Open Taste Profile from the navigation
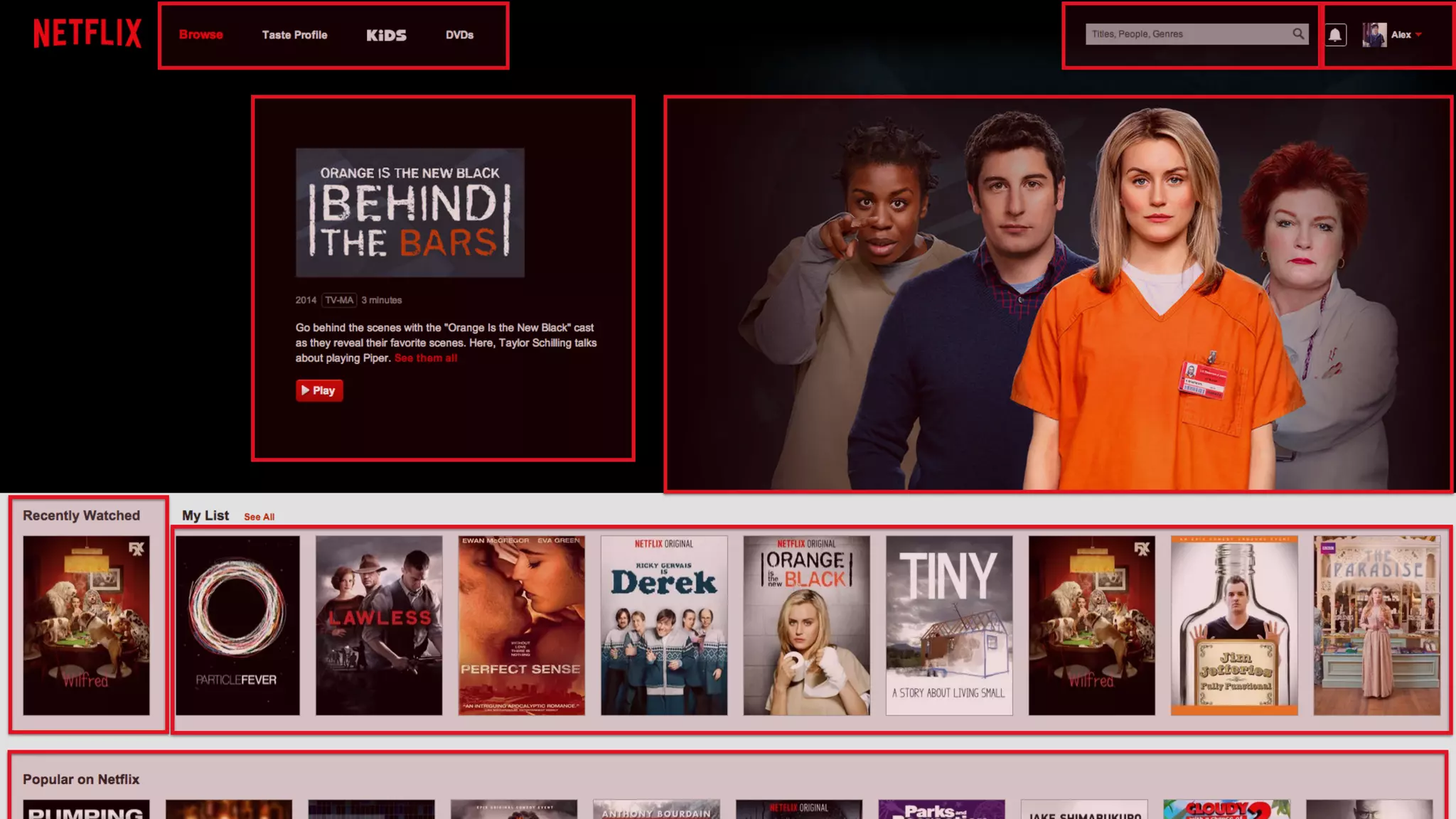This screenshot has height=819, width=1456. pos(294,35)
